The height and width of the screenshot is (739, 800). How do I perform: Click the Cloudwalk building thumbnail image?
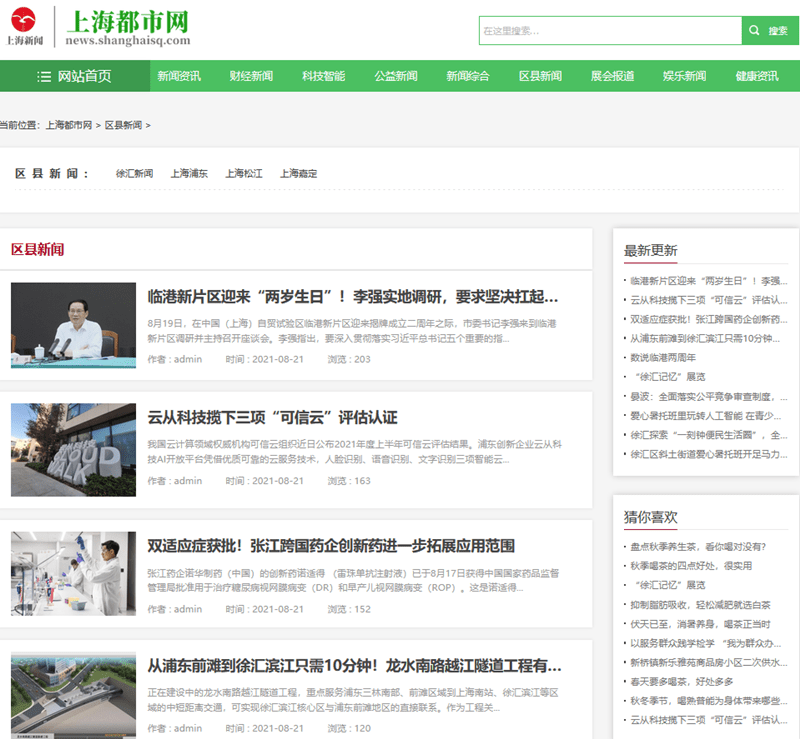(x=73, y=449)
